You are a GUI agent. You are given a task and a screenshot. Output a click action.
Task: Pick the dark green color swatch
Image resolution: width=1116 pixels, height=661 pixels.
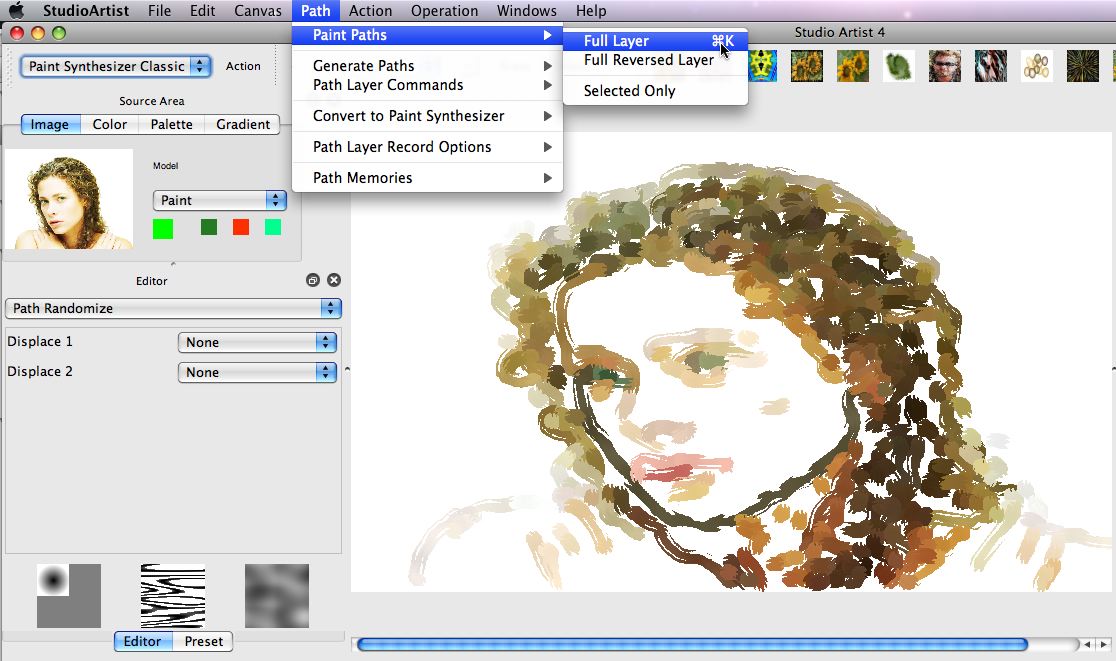209,227
